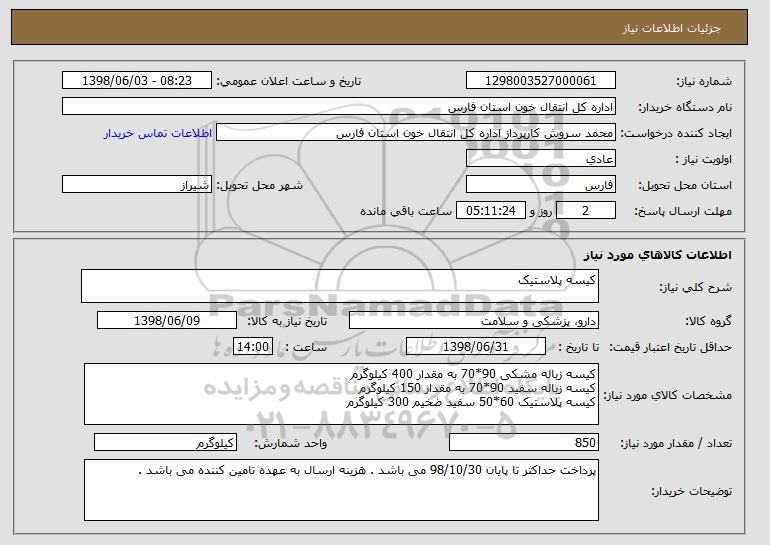Click the buyer notes text area
770x545 pixels.
tap(341, 490)
